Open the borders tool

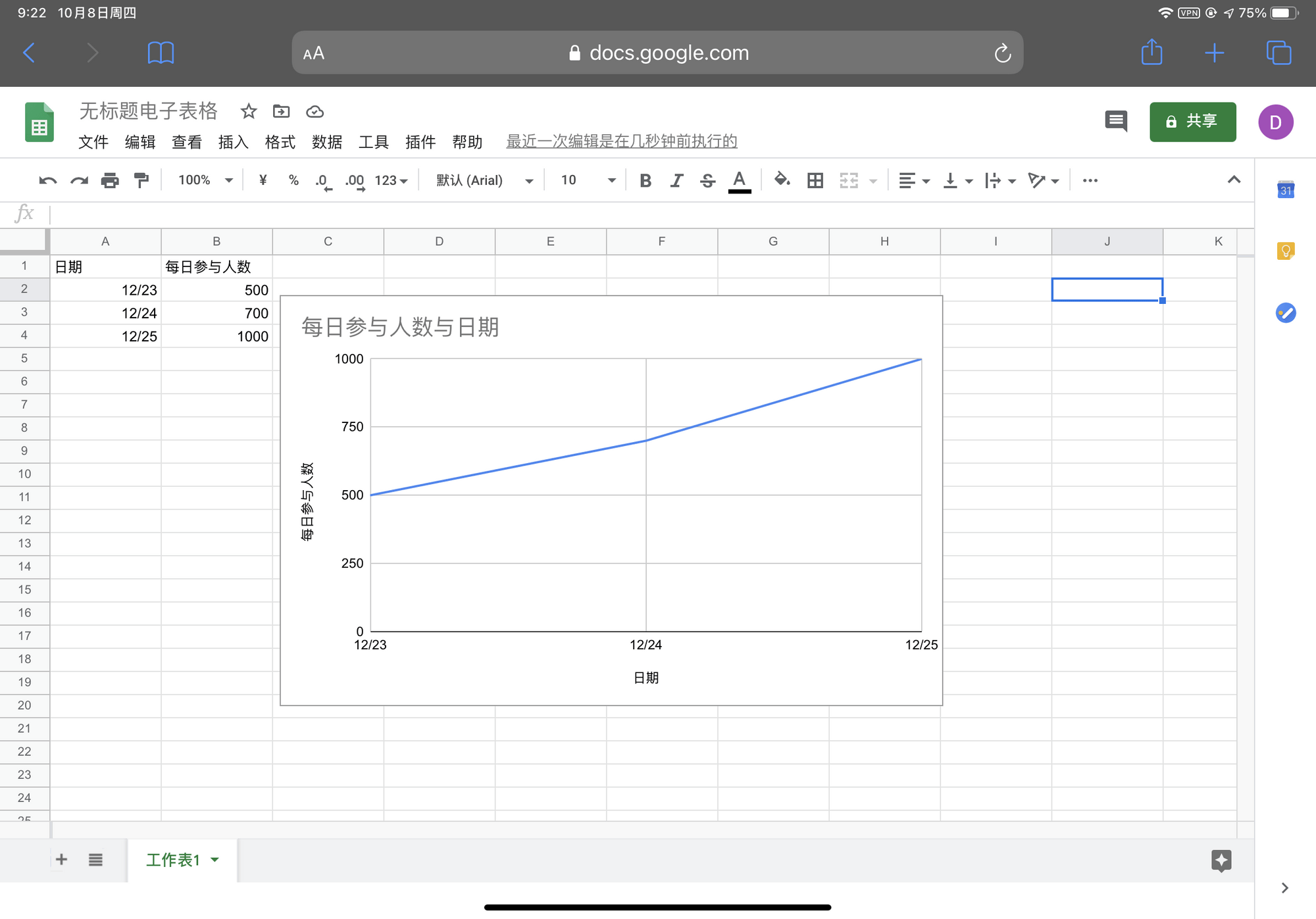[815, 180]
